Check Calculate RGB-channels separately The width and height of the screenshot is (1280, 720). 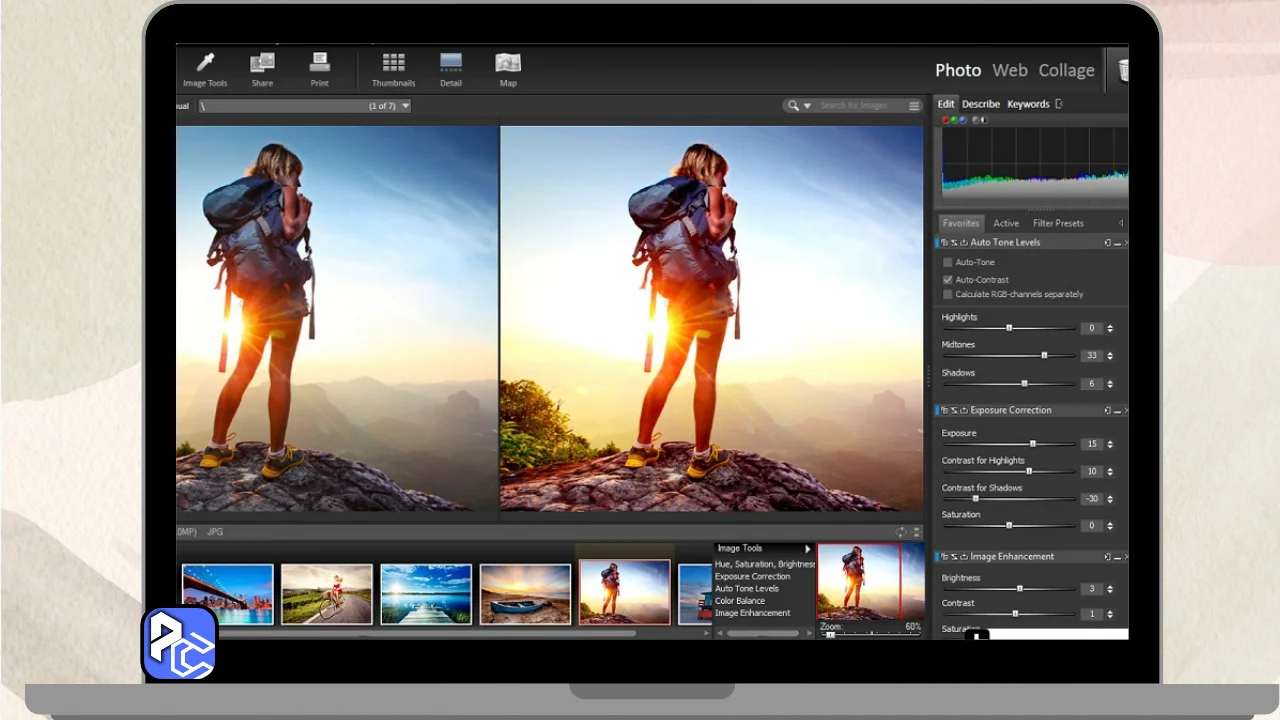[x=948, y=295]
